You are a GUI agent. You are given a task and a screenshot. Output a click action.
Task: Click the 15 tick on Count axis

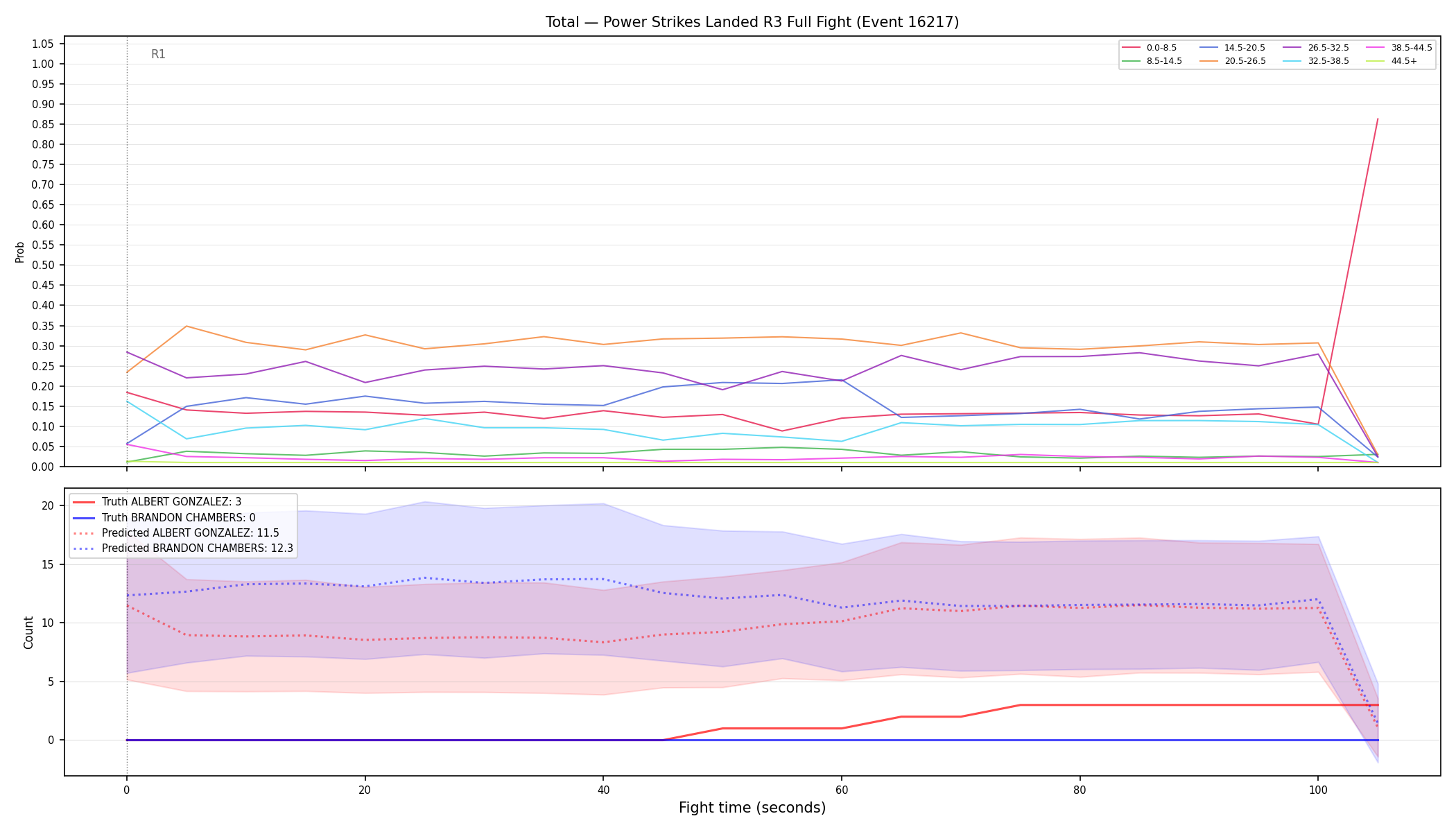click(48, 564)
